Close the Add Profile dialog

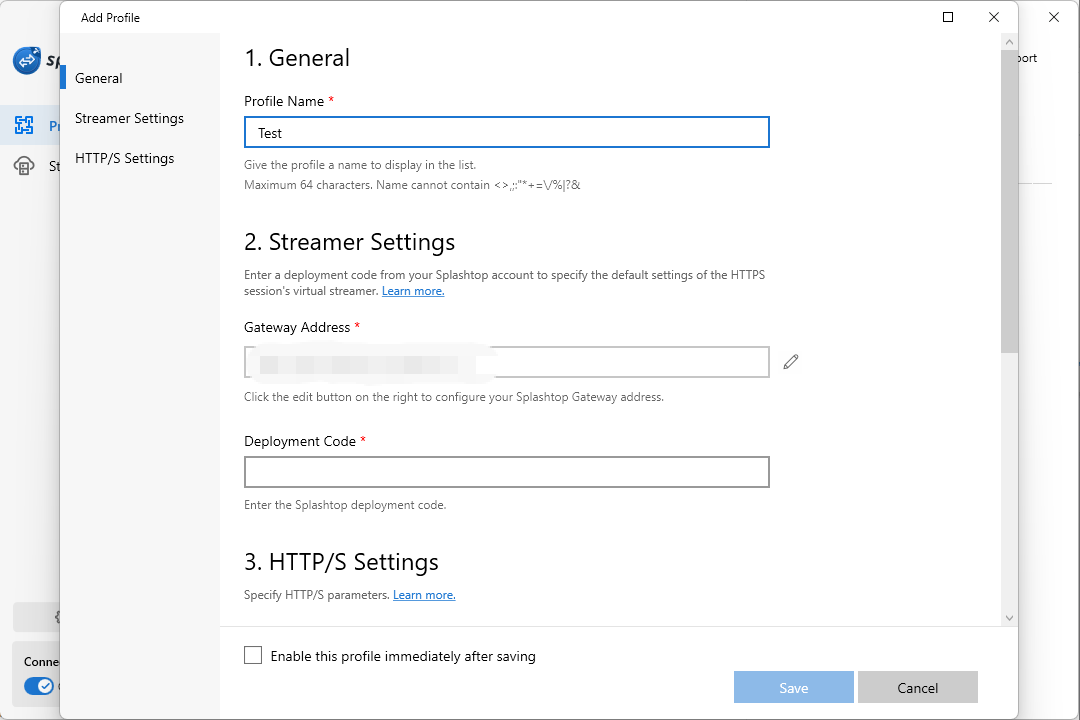[993, 17]
